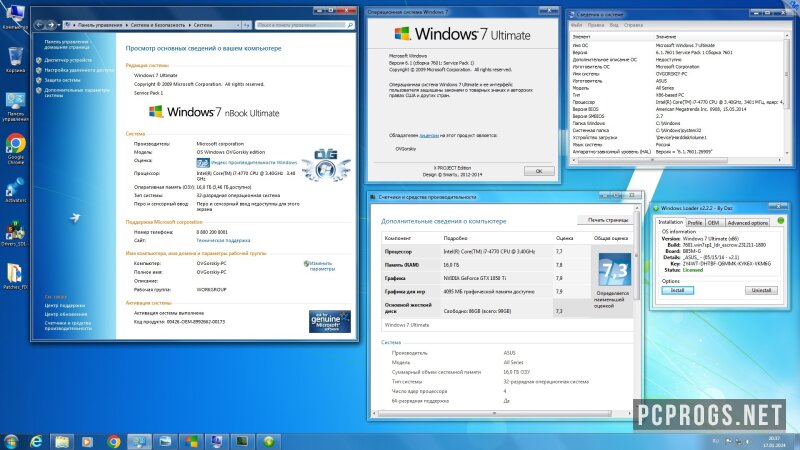Select the green Windows Loader taskbar button

(269, 441)
